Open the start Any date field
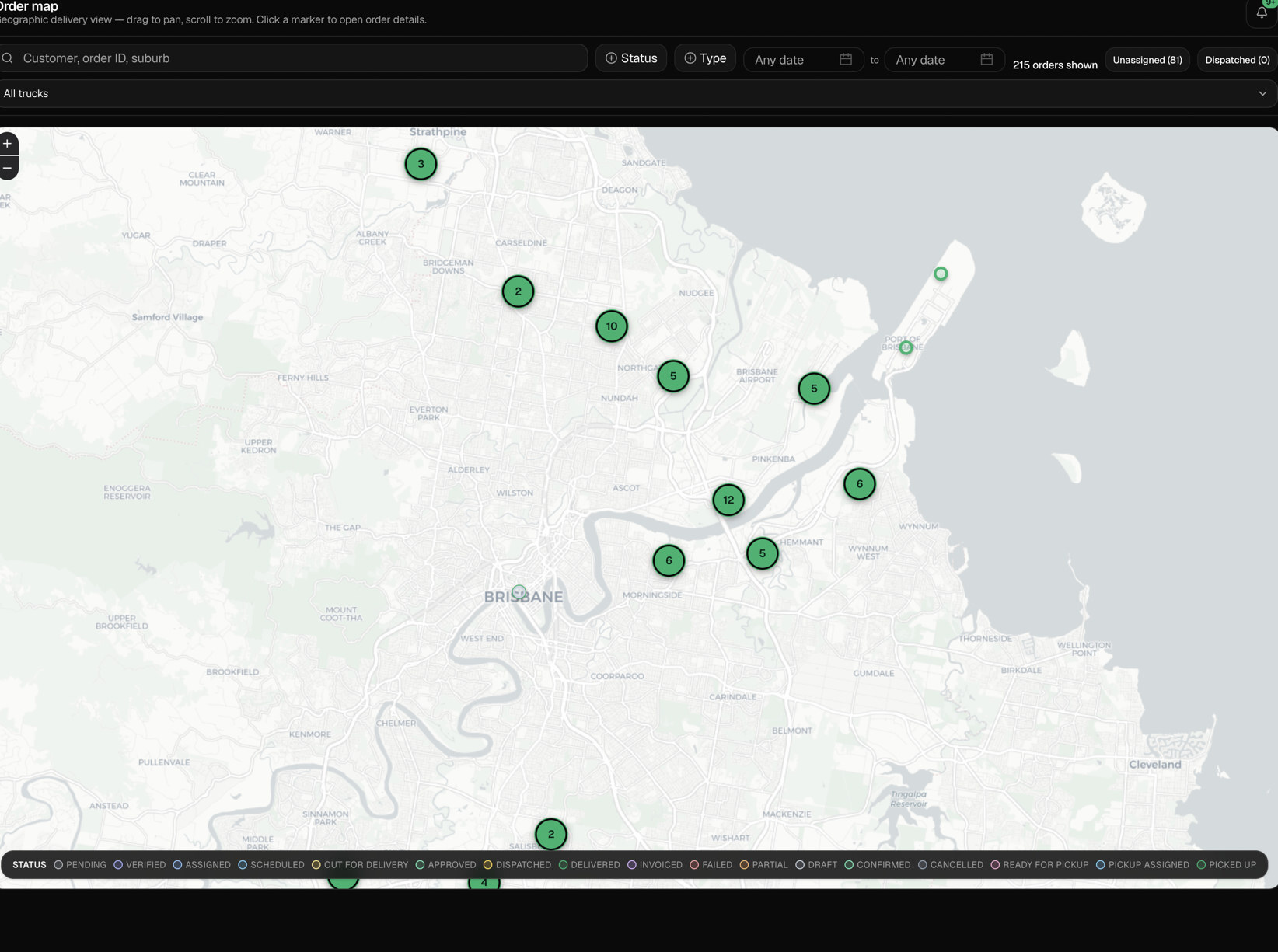The height and width of the screenshot is (952, 1278). 804,60
